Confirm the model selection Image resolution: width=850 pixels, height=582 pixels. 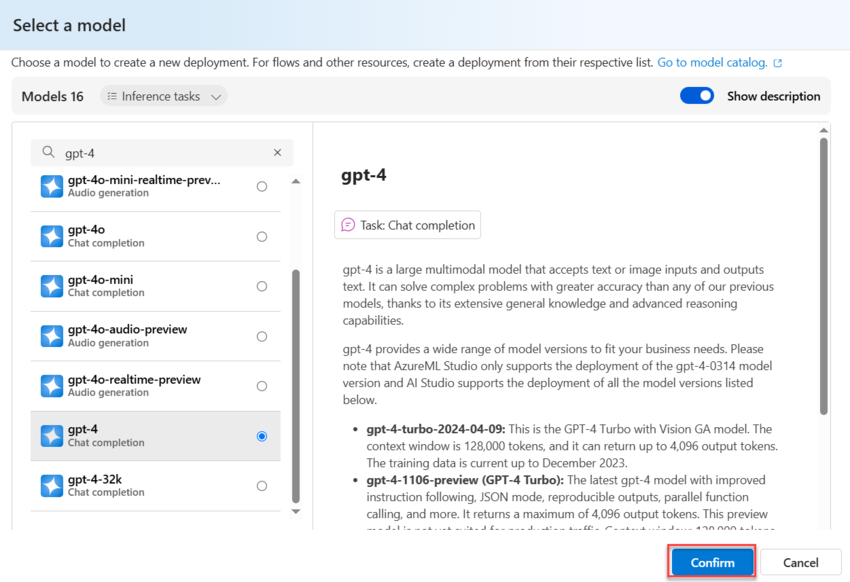click(712, 562)
